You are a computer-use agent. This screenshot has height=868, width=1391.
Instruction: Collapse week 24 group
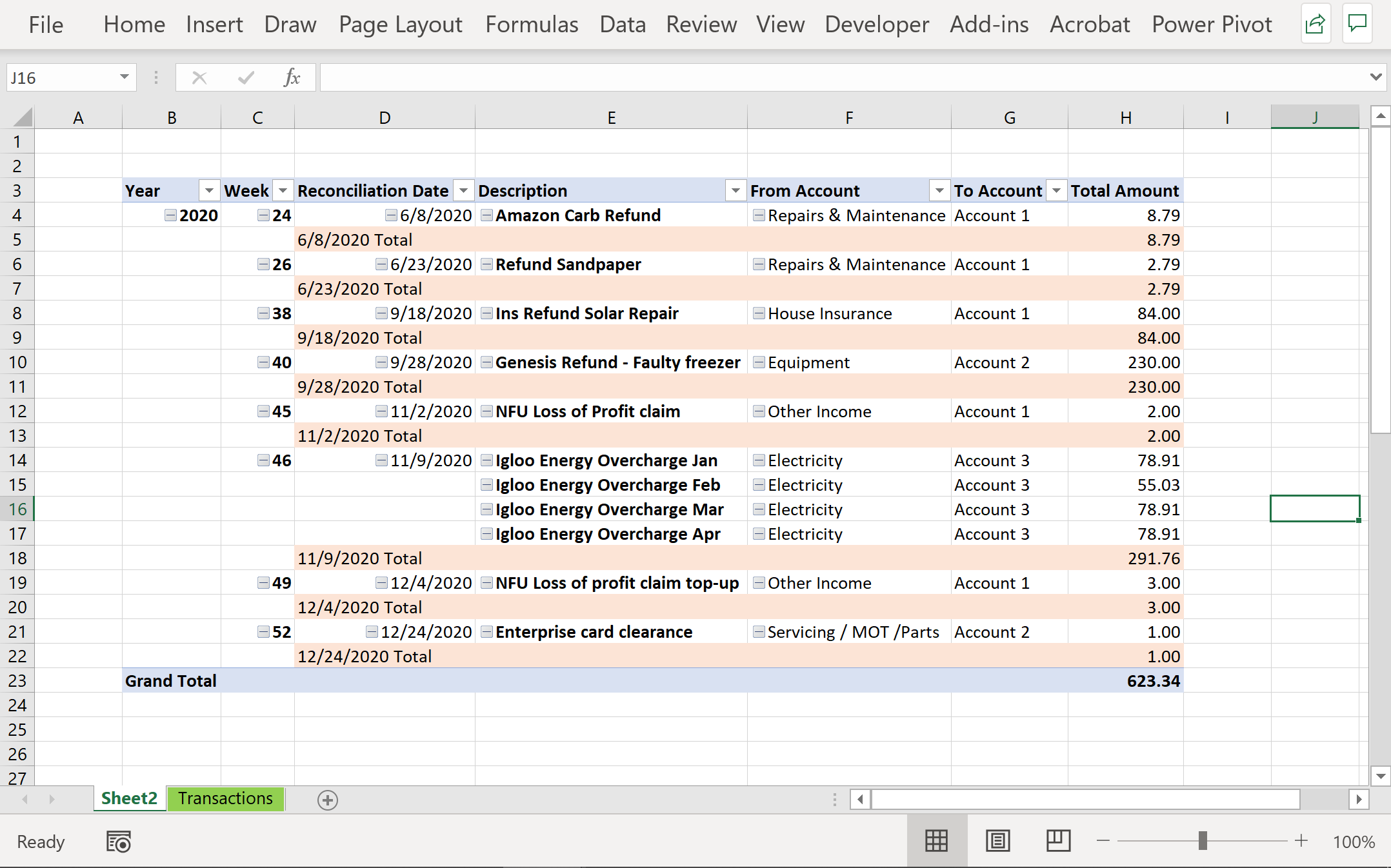[x=263, y=215]
